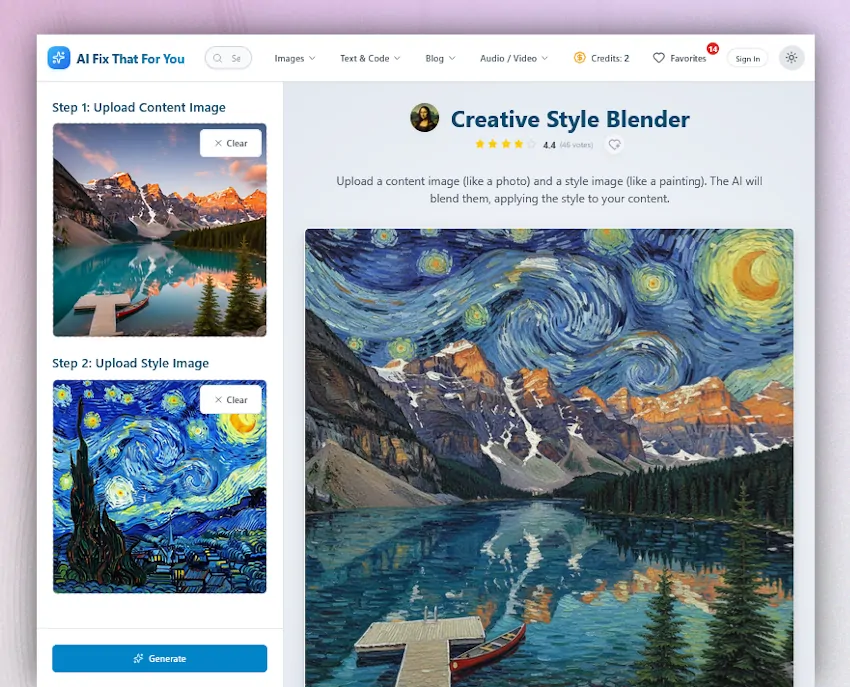Click the first rating star
The image size is (850, 687).
(480, 144)
